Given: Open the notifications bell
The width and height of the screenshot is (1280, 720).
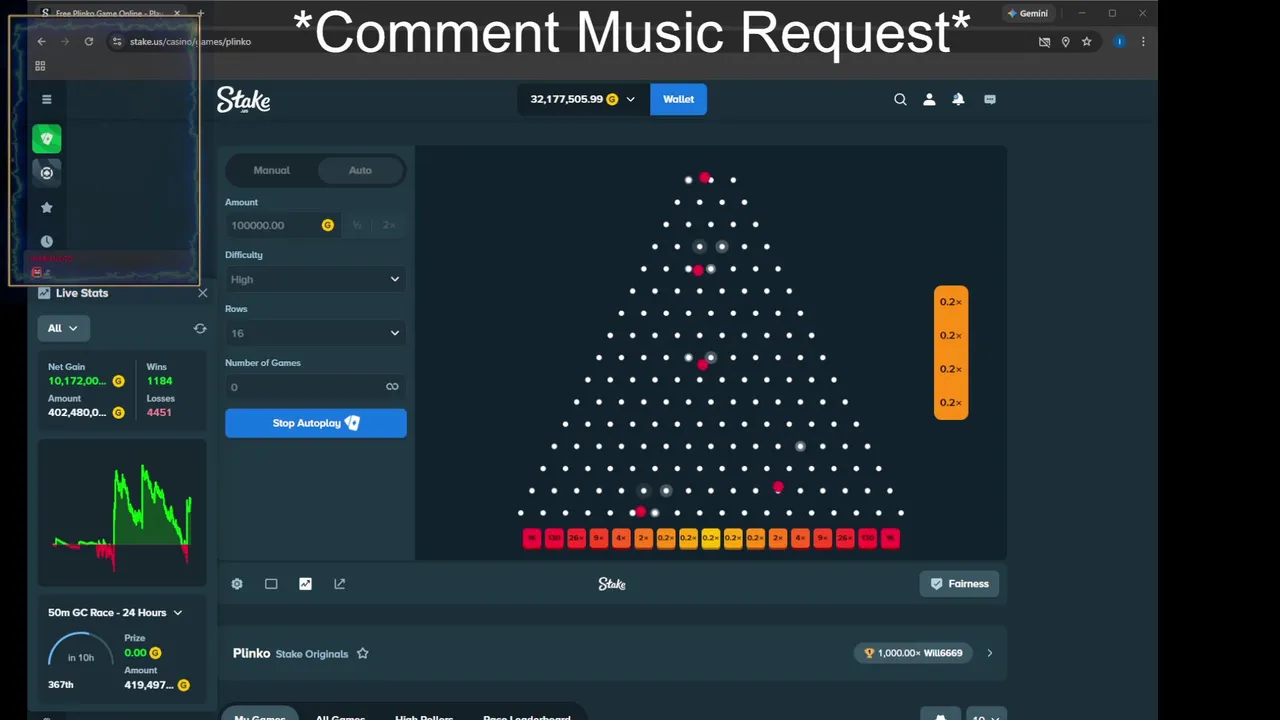Looking at the screenshot, I should (958, 99).
